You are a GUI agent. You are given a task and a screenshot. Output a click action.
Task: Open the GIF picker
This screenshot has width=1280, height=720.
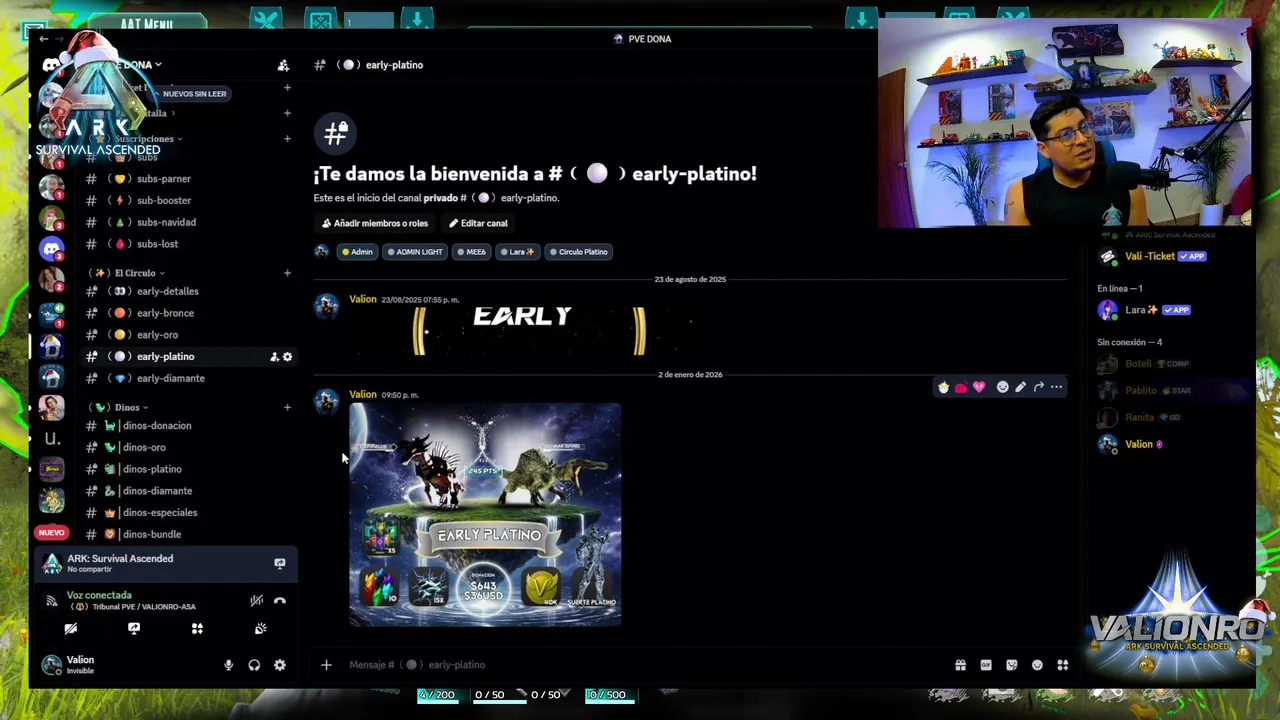point(986,665)
